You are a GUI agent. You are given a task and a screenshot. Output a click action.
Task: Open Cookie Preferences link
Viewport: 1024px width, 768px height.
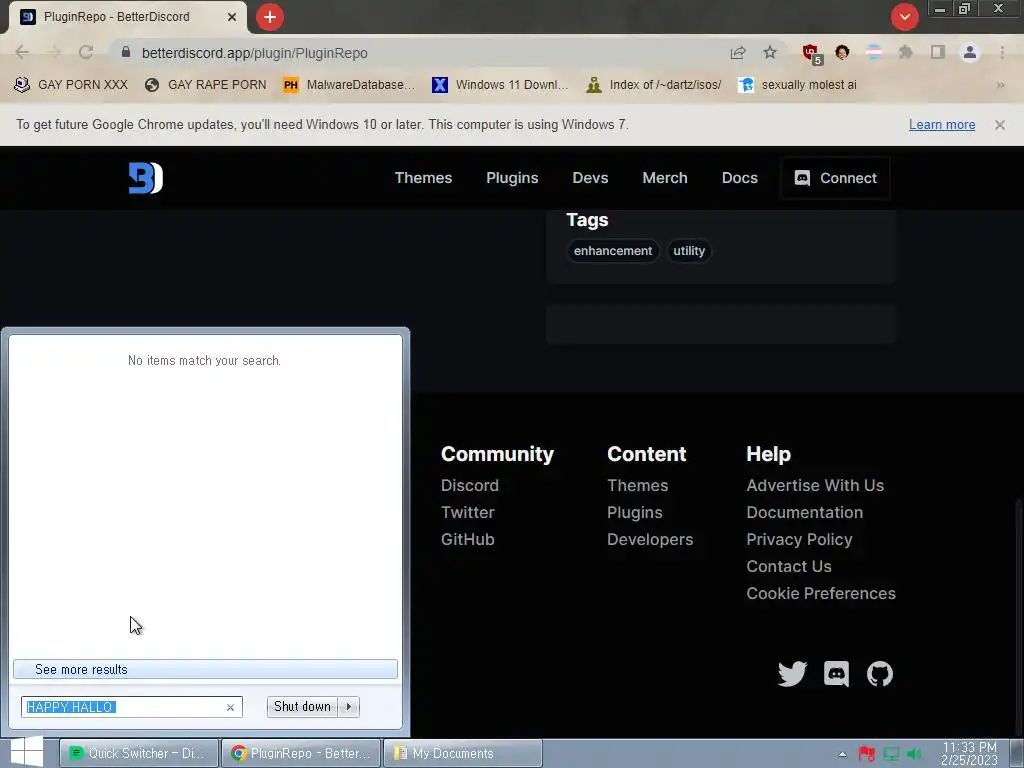coord(821,593)
